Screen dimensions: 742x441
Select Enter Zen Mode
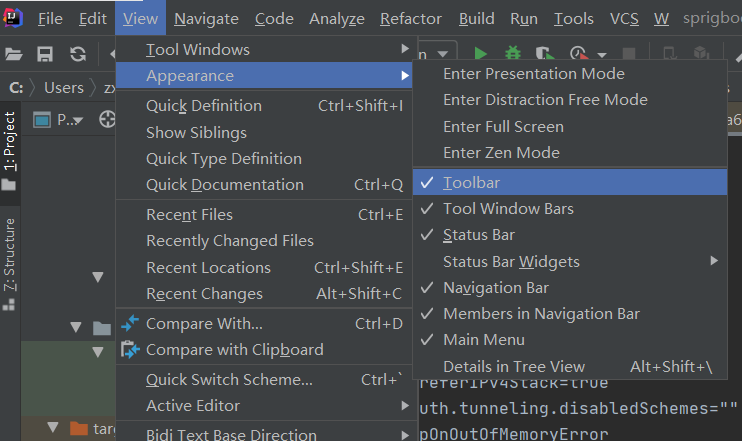point(501,153)
